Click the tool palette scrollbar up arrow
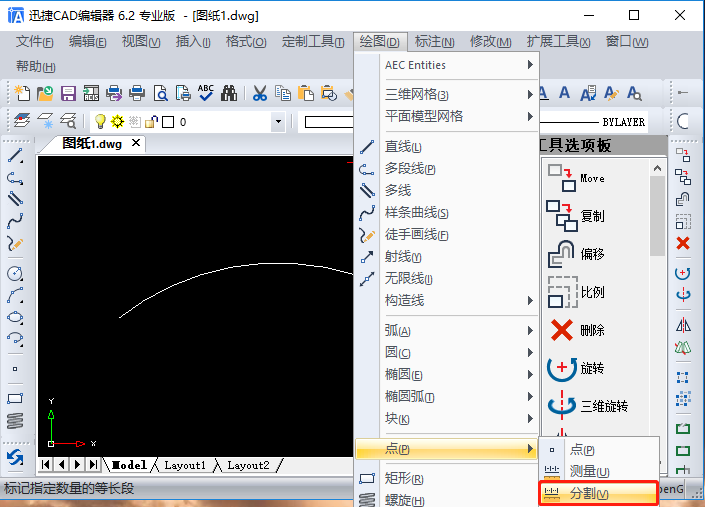 pos(657,168)
